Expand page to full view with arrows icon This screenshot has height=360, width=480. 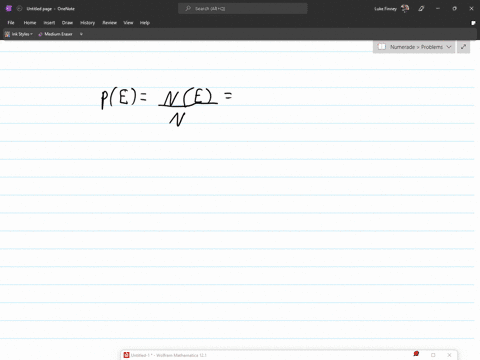(463, 47)
